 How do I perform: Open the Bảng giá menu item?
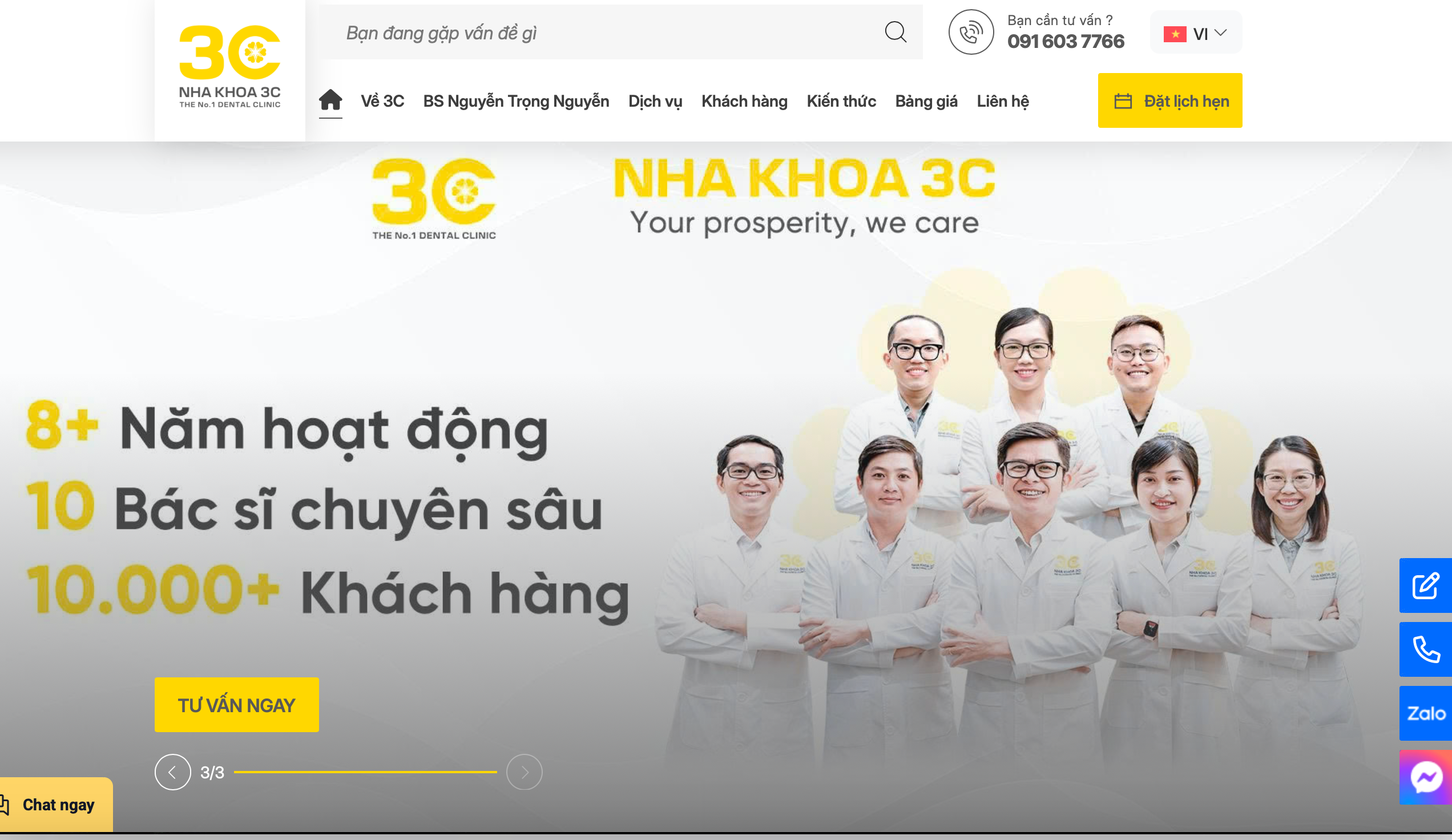tap(926, 102)
